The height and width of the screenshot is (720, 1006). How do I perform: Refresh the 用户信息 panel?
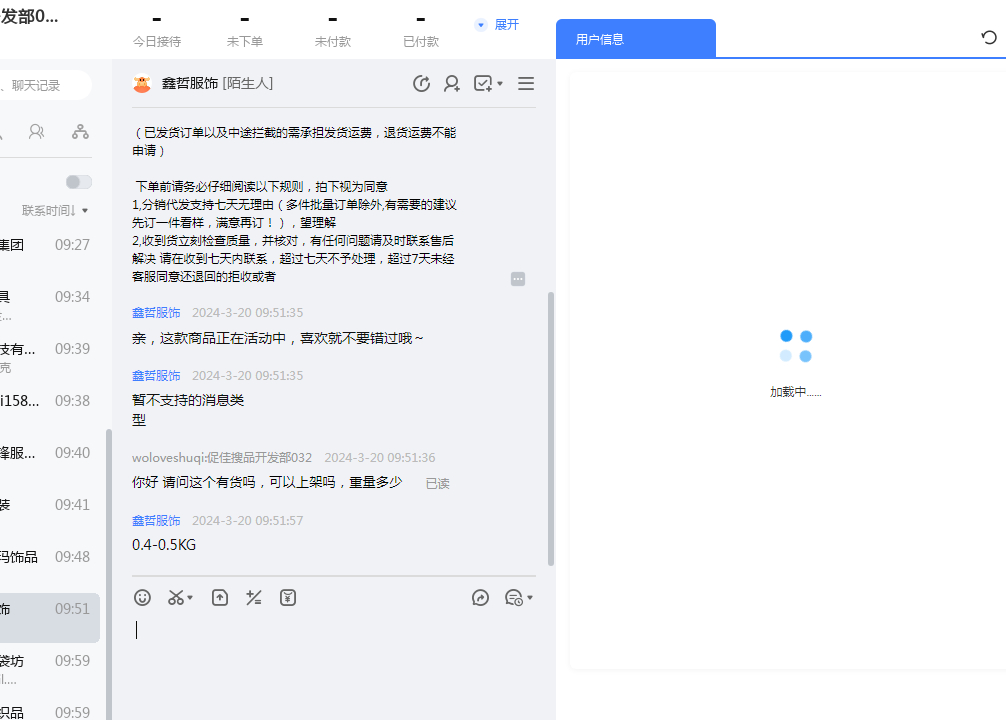989,38
